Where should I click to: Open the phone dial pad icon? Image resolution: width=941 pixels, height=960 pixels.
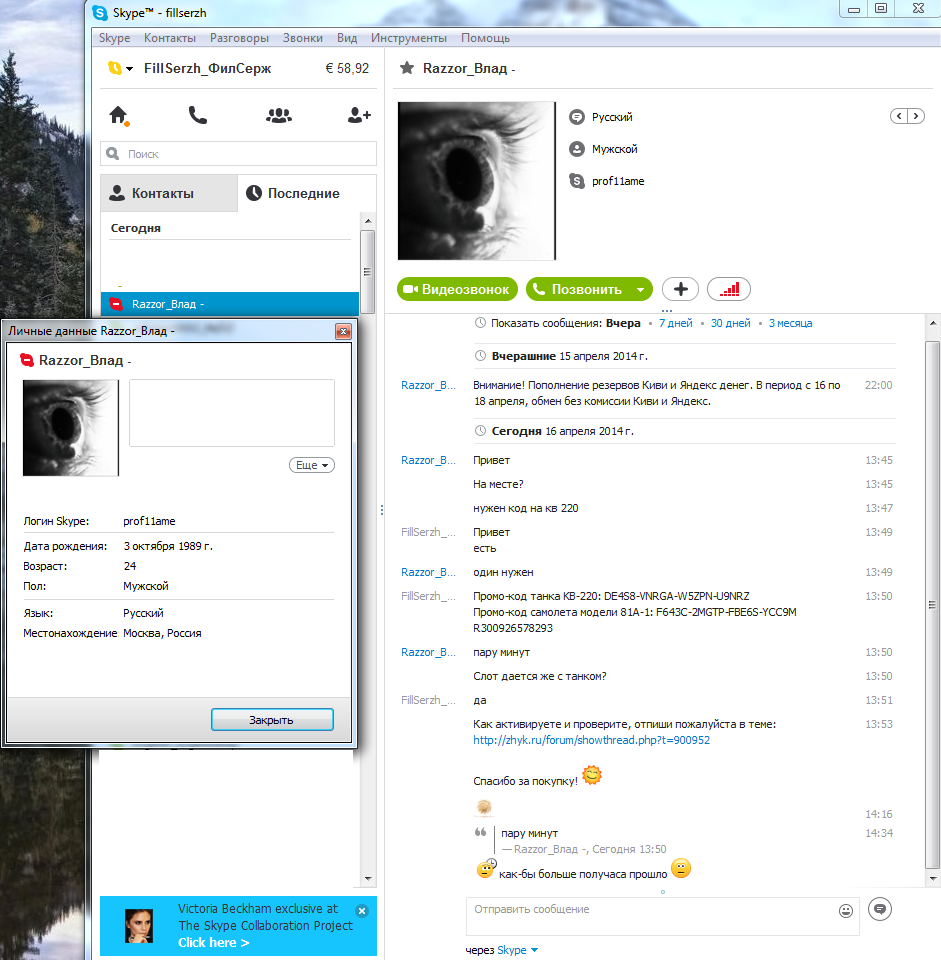pyautogui.click(x=197, y=115)
